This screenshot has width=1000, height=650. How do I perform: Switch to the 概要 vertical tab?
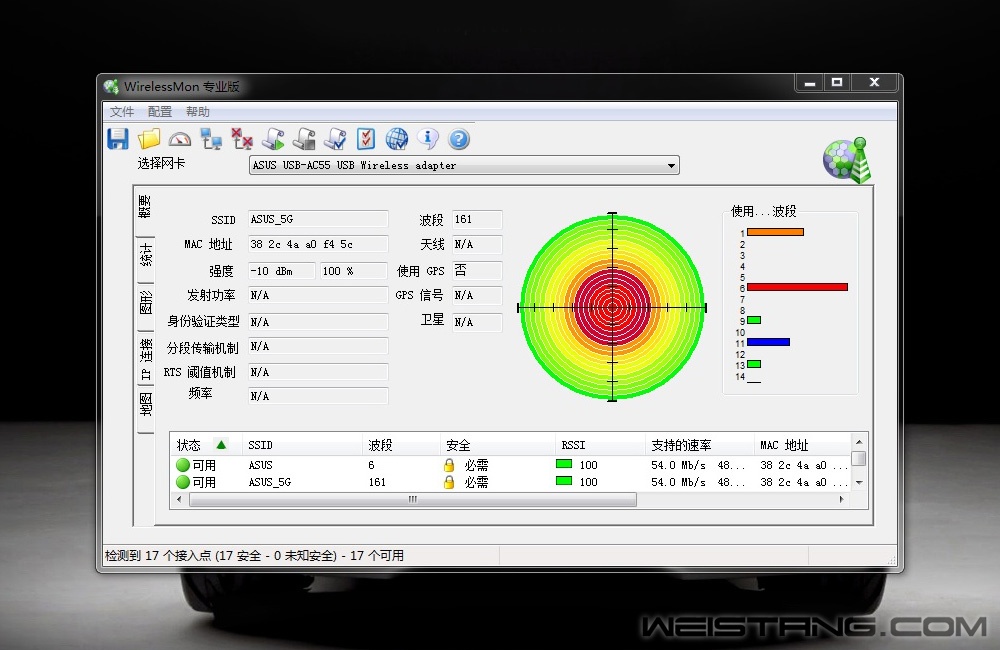coord(145,207)
